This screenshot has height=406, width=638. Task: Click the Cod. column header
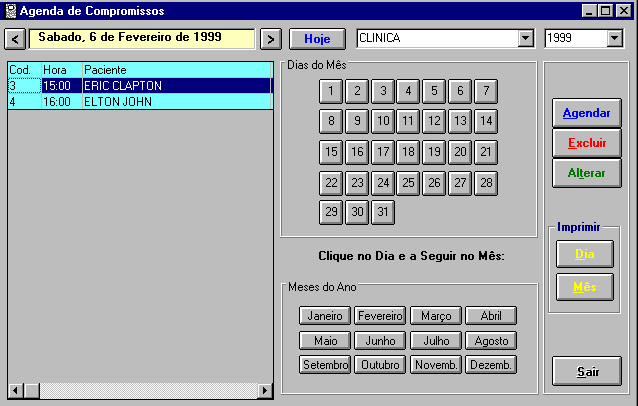tap(24, 70)
